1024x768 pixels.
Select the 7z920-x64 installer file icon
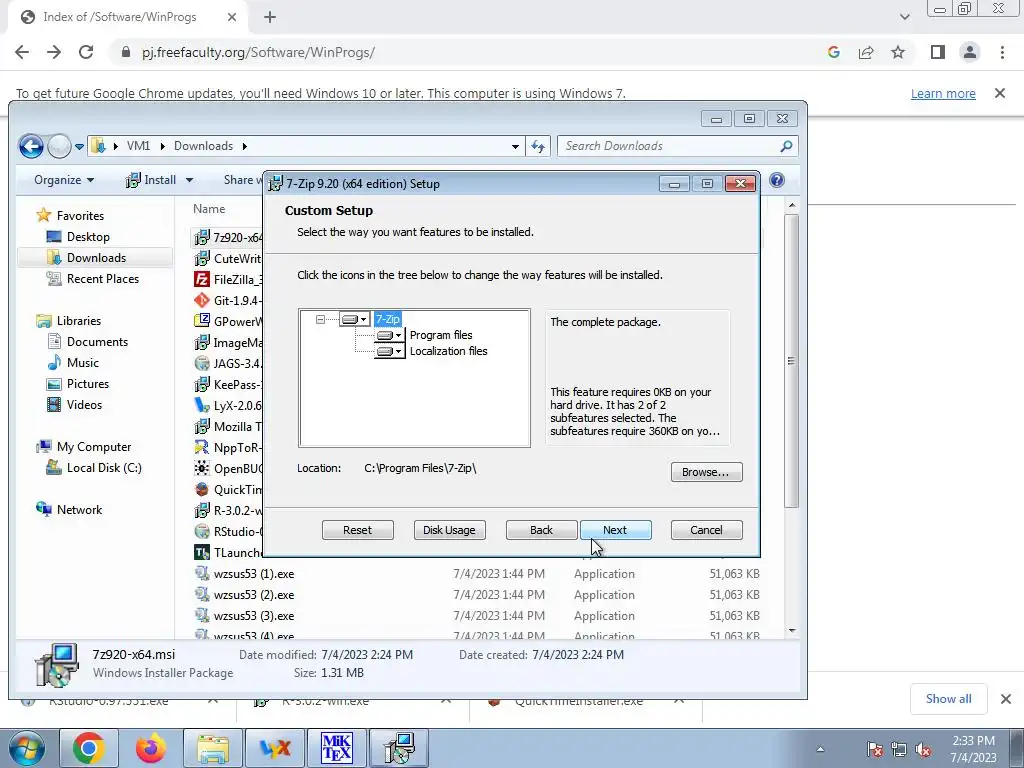click(x=202, y=238)
